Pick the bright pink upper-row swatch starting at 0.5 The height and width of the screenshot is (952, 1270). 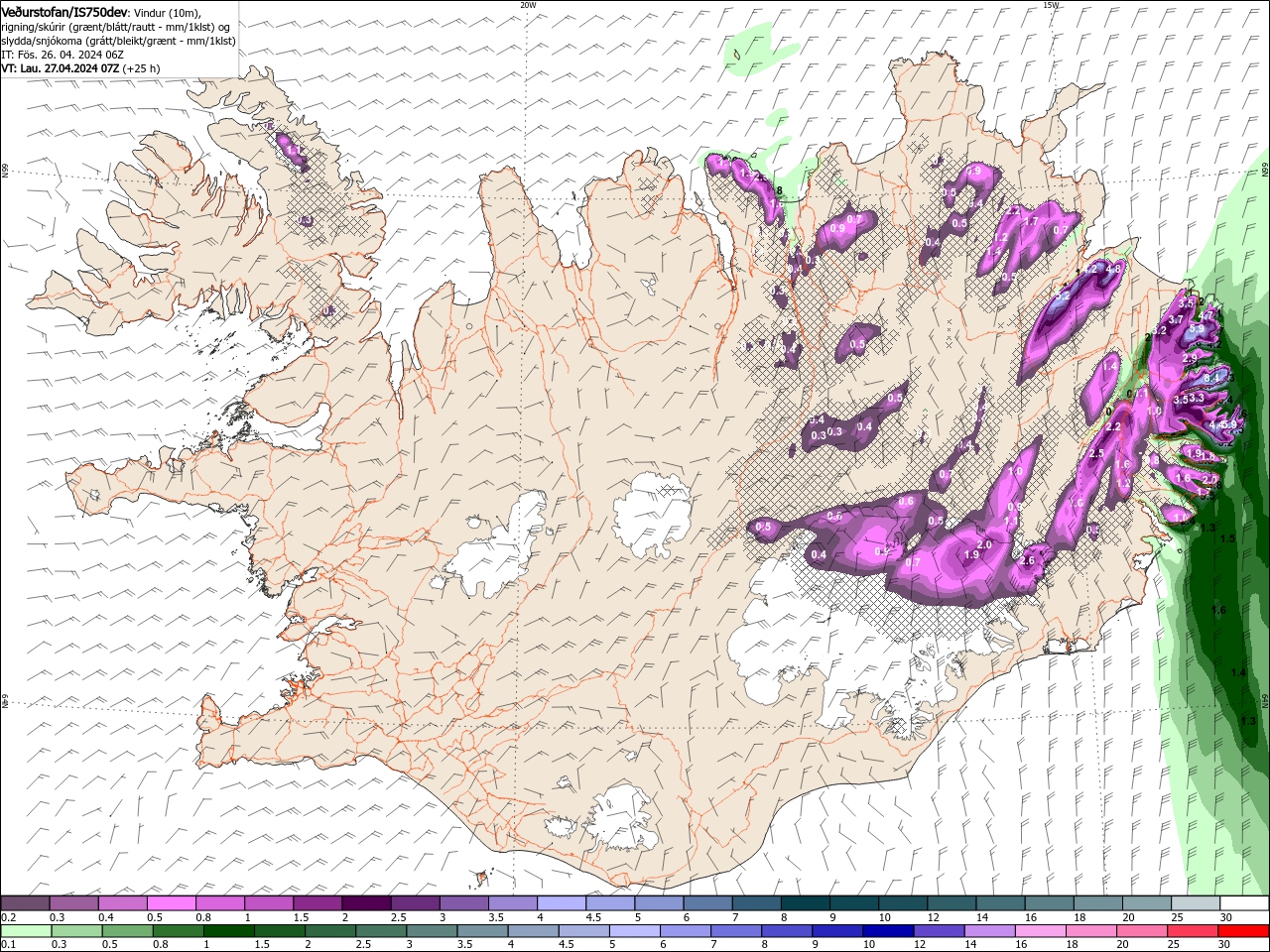(x=171, y=903)
